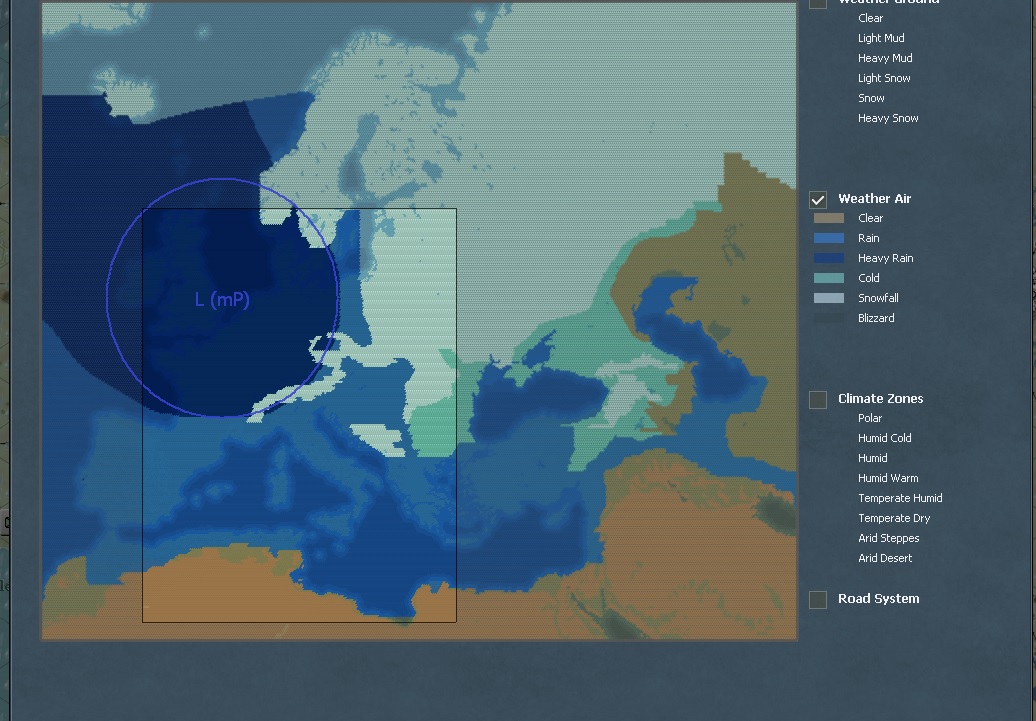Click the L (mP) low pressure label on map
Viewport: 1036px width, 721px height.
(223, 299)
